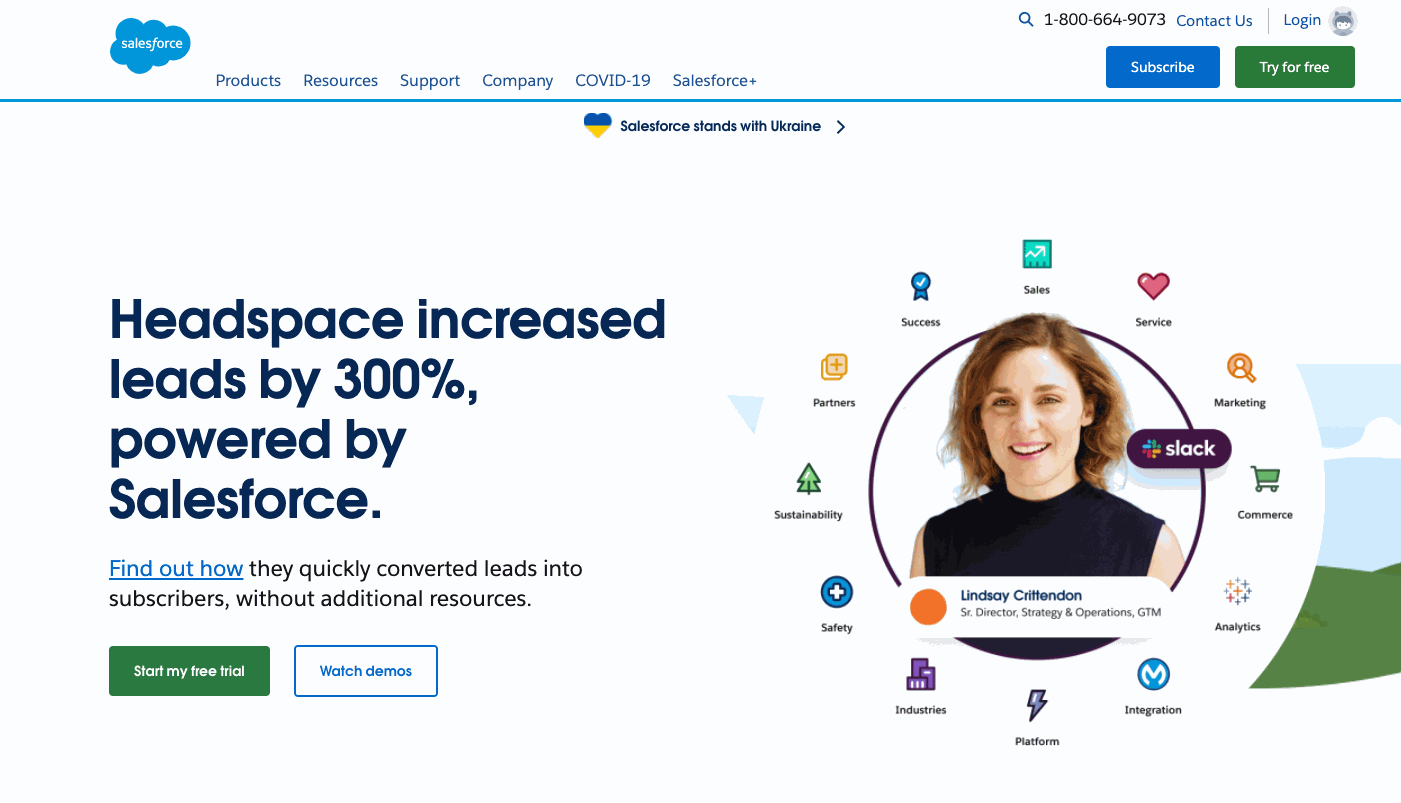Open the Contact Us link
The image size is (1401, 803).
click(1214, 20)
